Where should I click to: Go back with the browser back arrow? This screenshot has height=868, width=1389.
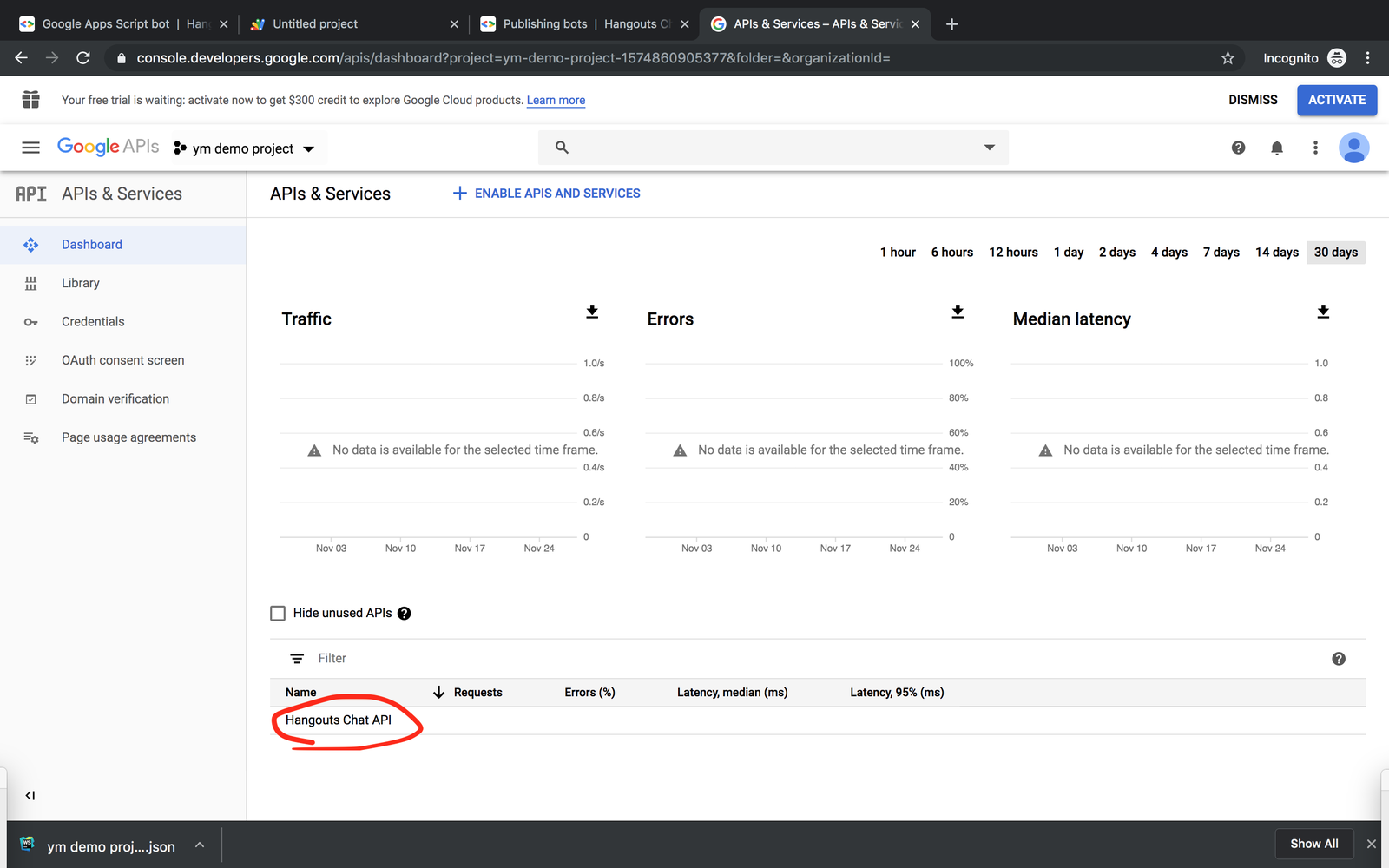pos(22,58)
